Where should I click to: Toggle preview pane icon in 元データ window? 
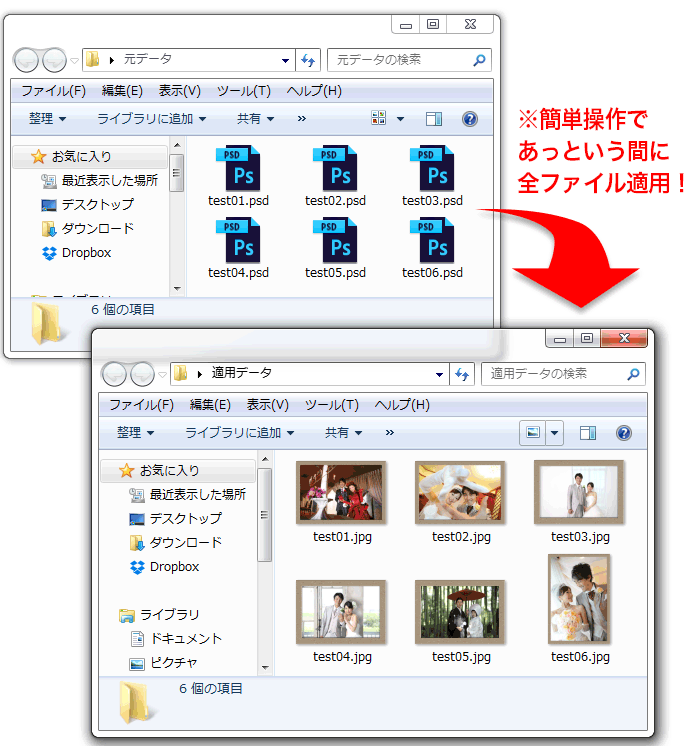pos(434,118)
